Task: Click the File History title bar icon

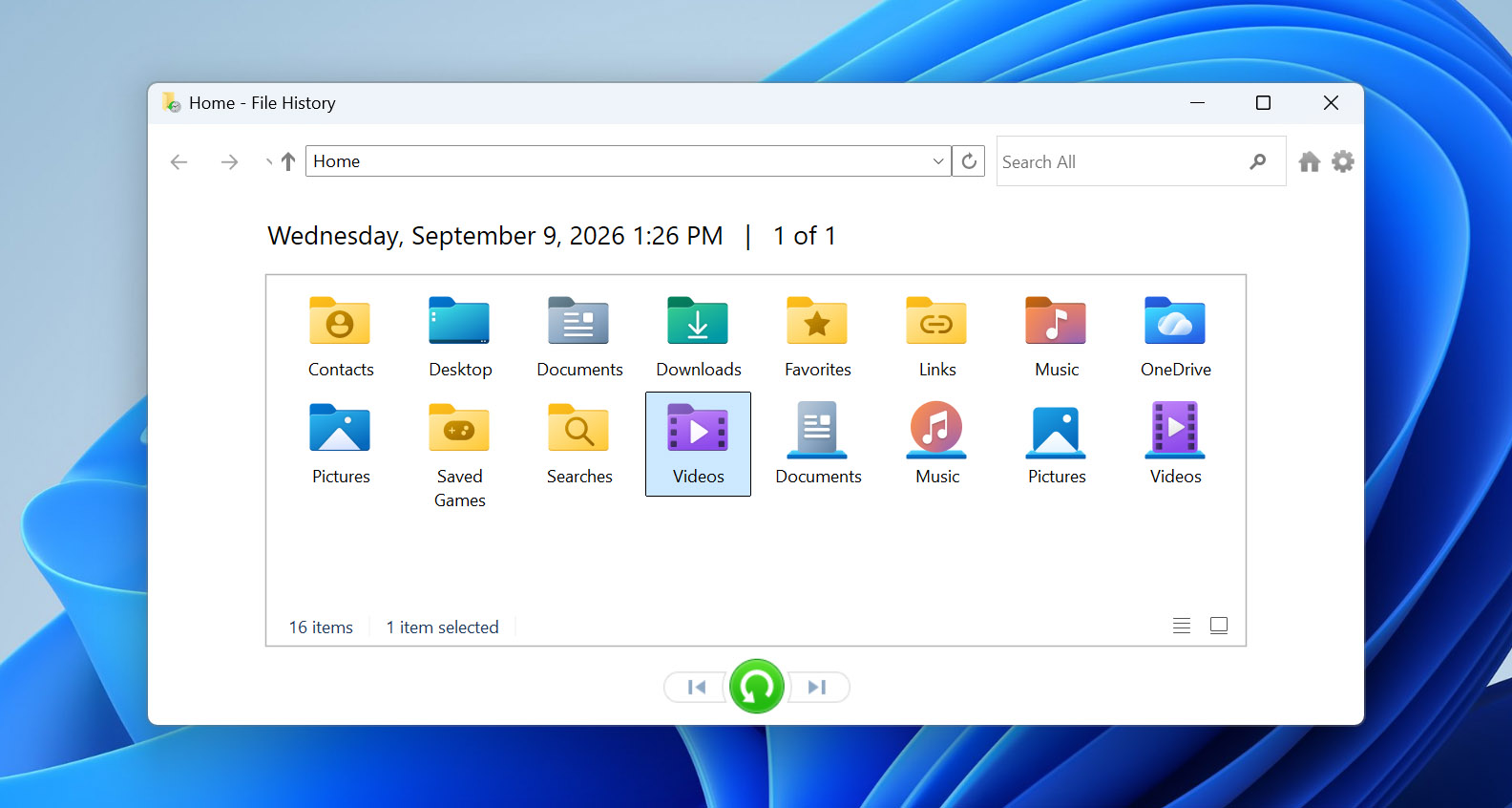Action: pos(172,102)
